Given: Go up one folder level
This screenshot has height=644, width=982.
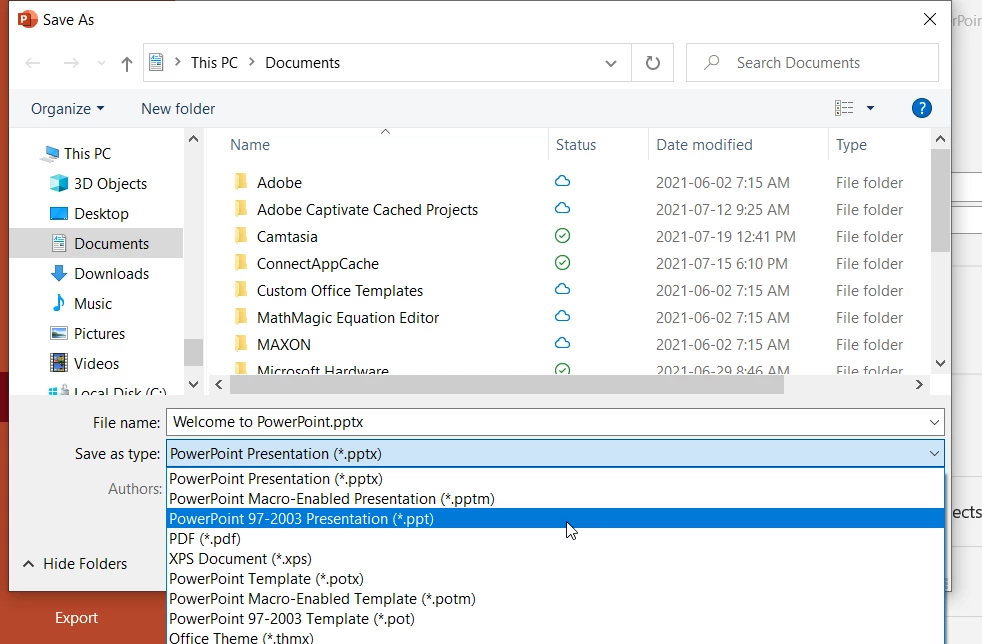Looking at the screenshot, I should (x=127, y=63).
